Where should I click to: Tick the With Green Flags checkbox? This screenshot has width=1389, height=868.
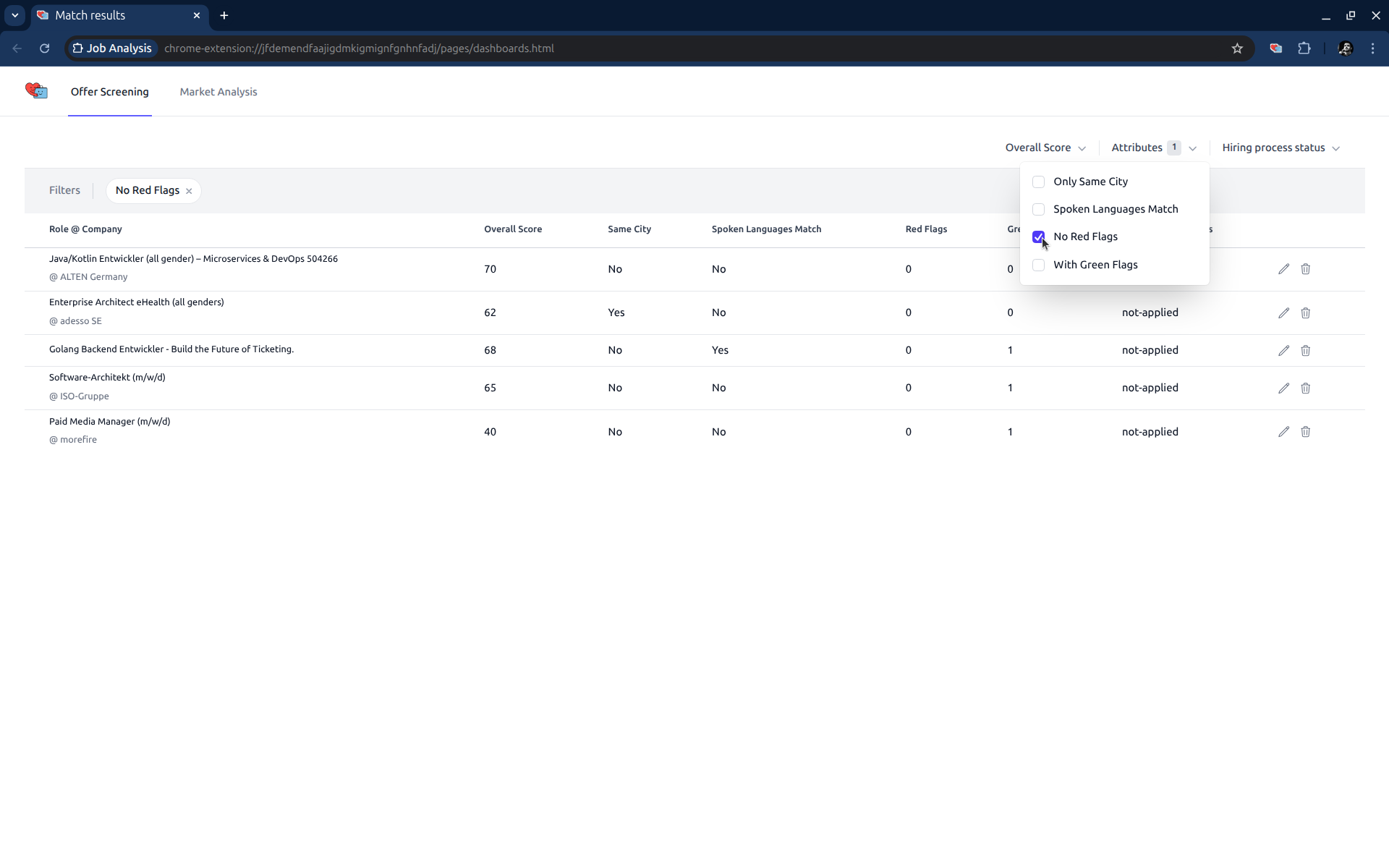coord(1038,265)
